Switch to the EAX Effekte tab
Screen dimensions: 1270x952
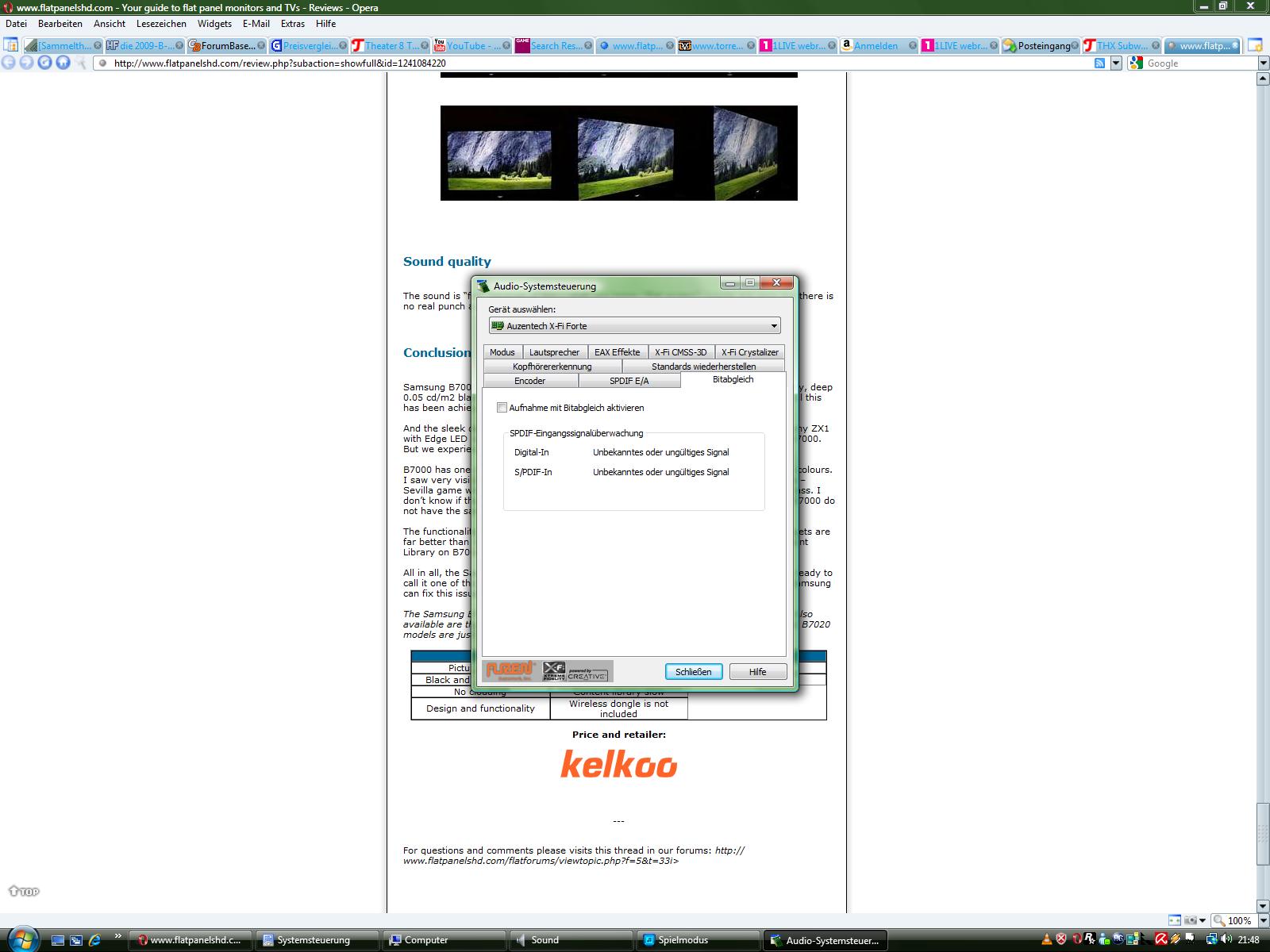click(x=617, y=352)
